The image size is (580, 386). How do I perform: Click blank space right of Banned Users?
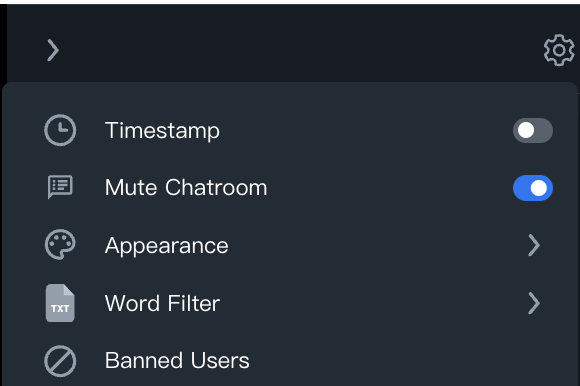click(x=407, y=360)
